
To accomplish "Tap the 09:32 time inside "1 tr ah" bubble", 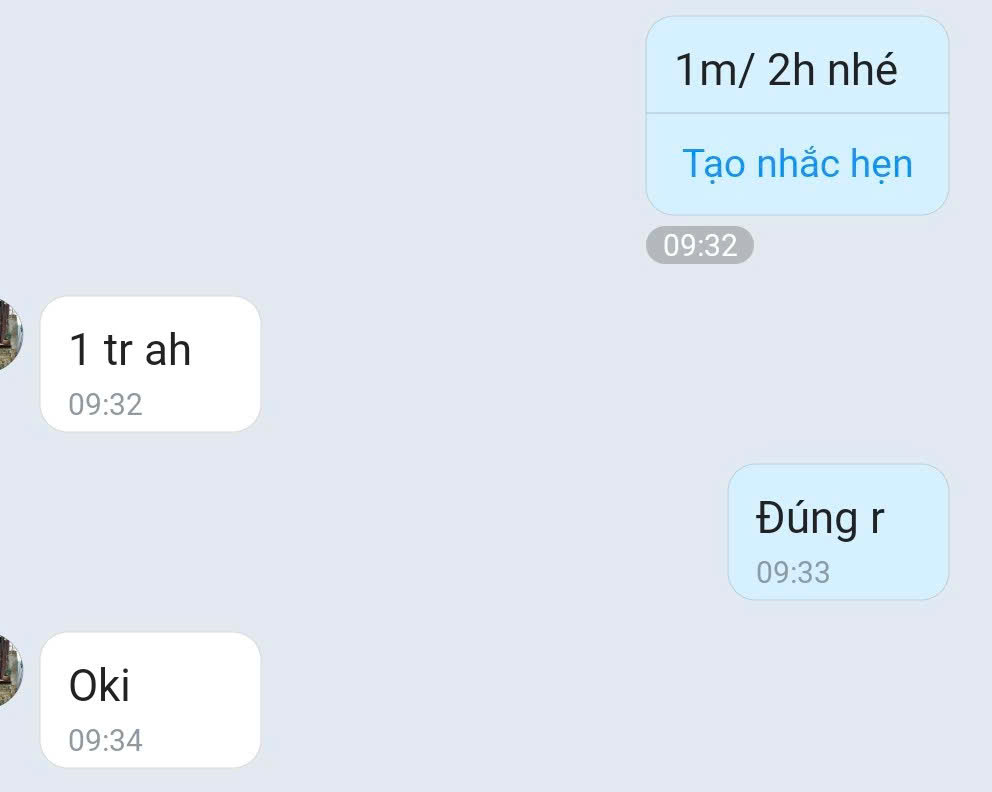I will [x=106, y=404].
